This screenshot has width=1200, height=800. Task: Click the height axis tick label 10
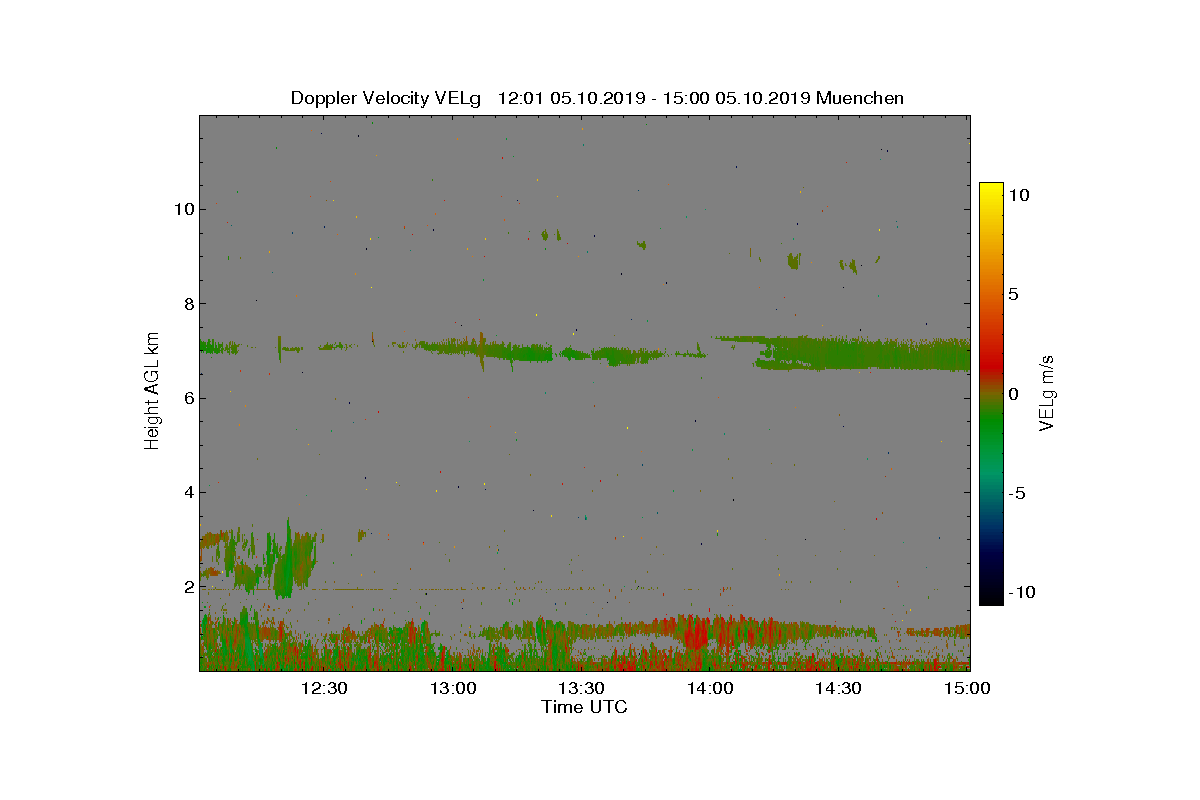tap(183, 209)
